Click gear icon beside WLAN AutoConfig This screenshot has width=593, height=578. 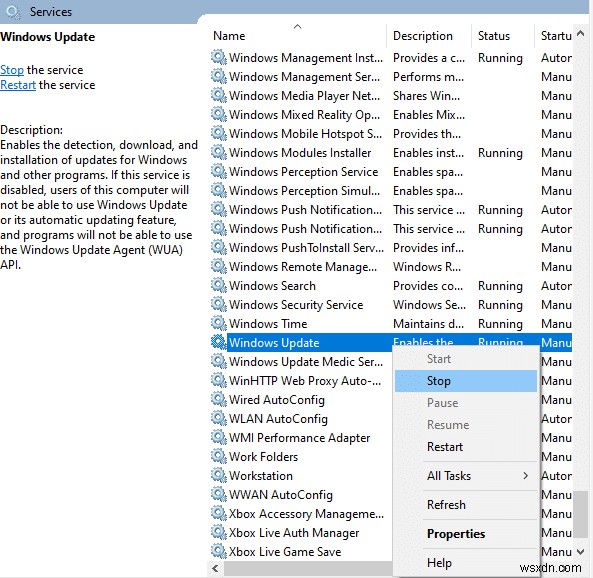219,418
